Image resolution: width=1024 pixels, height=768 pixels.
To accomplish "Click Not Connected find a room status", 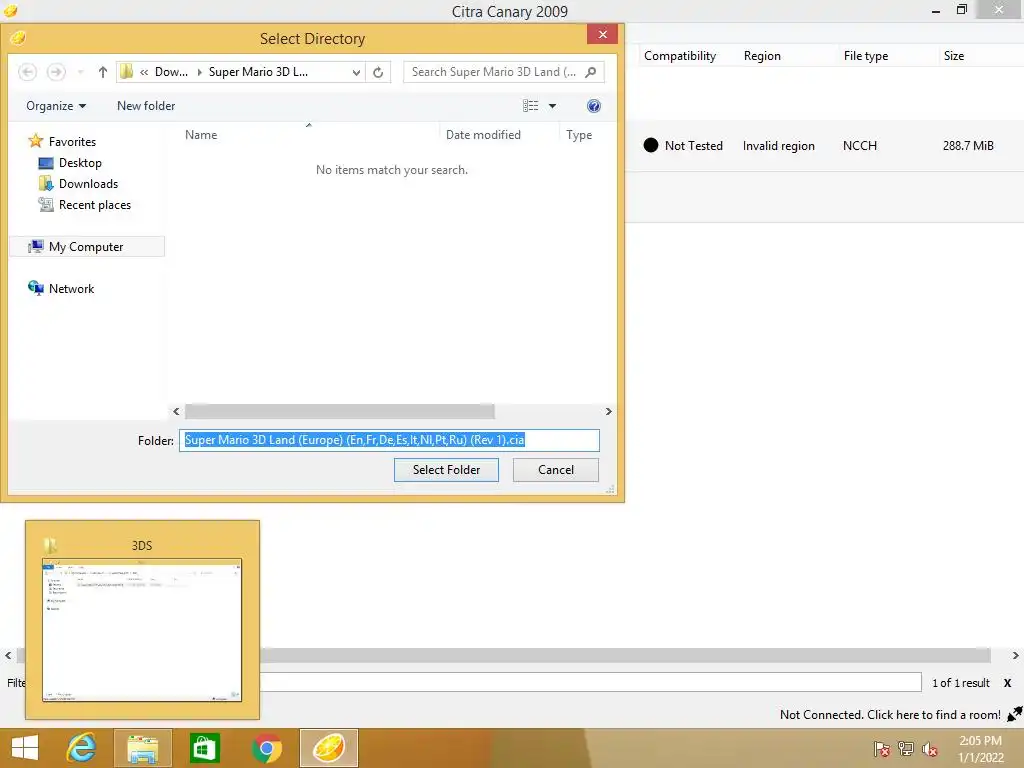I will click(890, 715).
